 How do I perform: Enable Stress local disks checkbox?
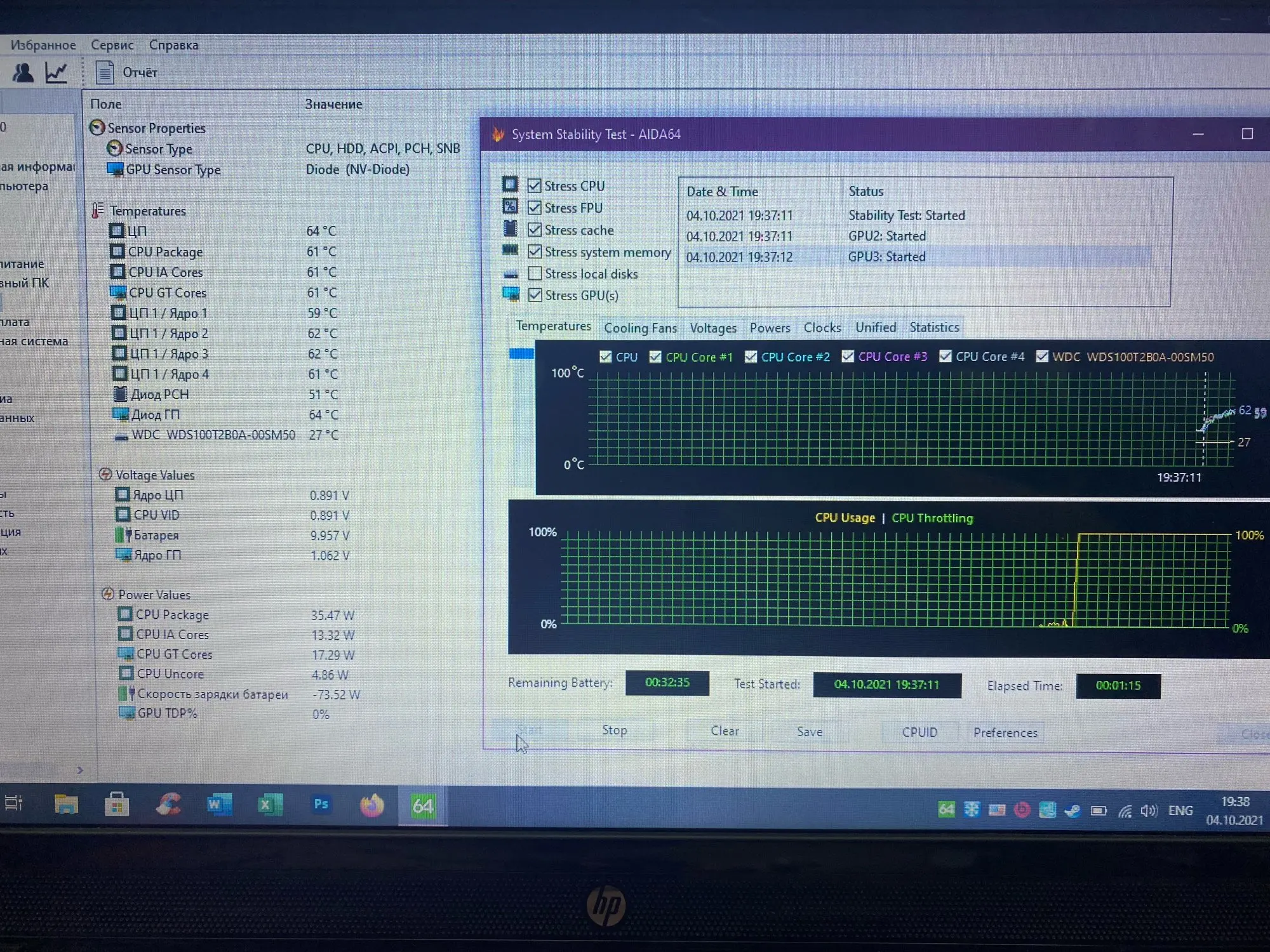point(535,274)
